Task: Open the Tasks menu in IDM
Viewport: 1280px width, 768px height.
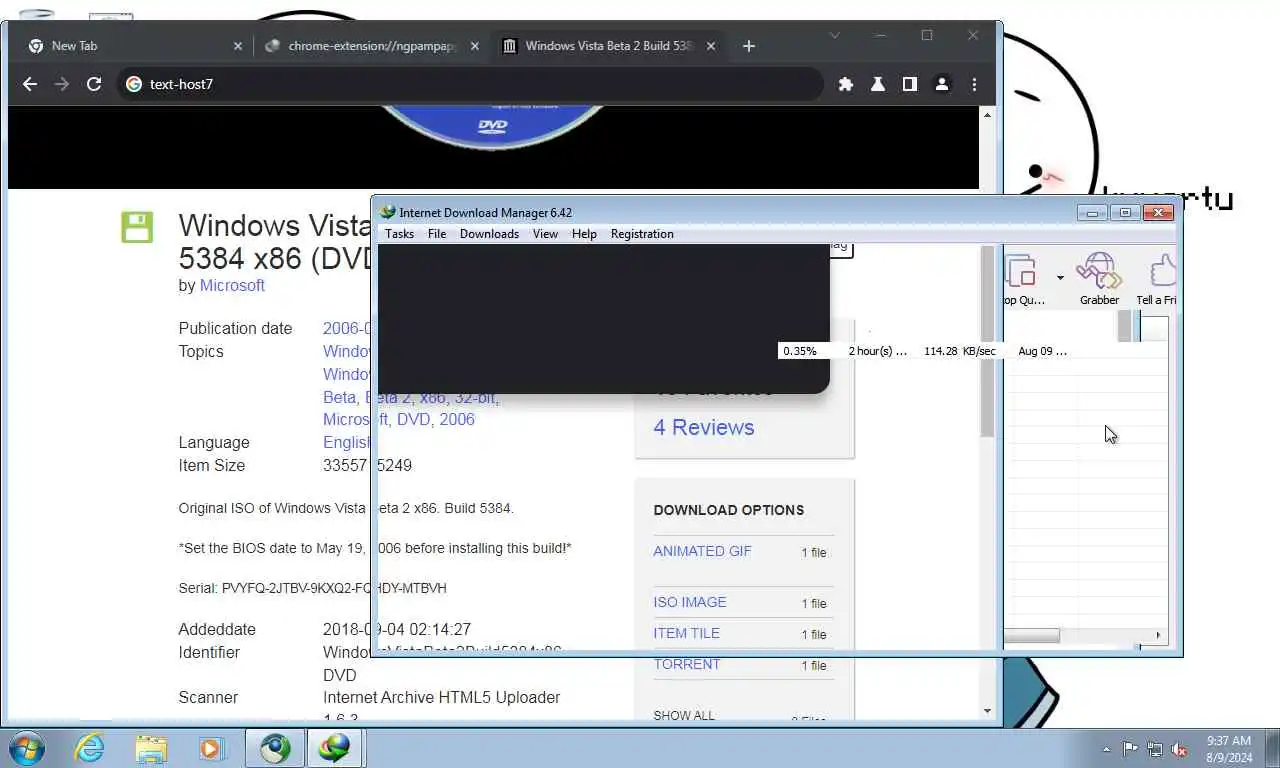Action: 399,234
